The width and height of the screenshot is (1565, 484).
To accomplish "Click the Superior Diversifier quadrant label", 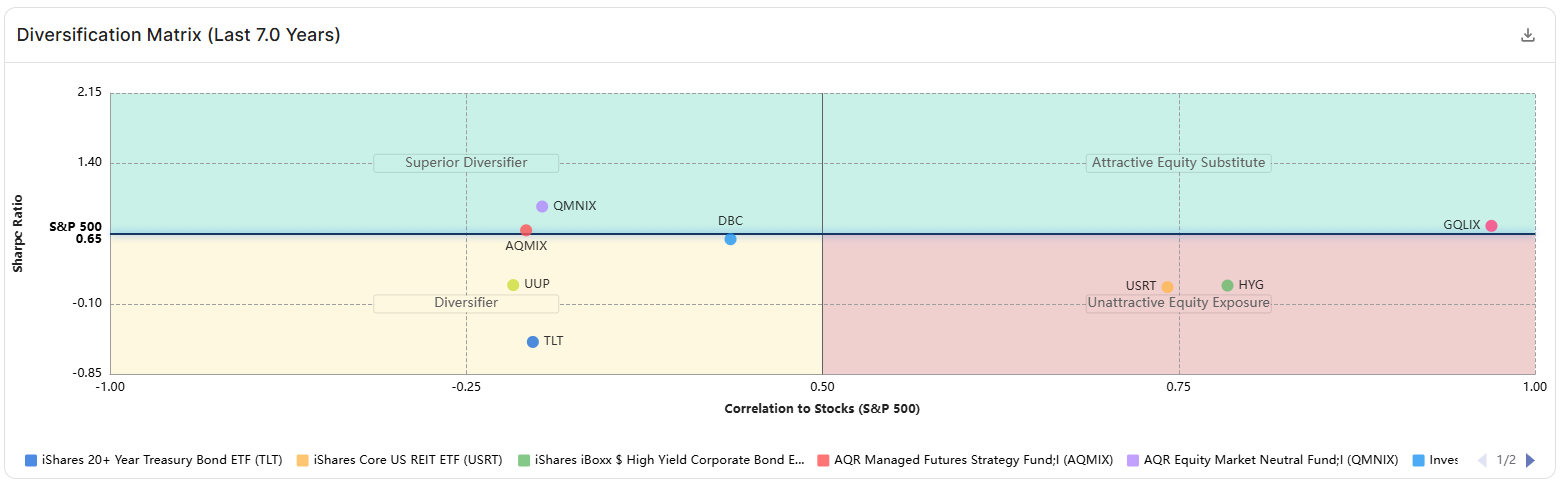I will click(466, 163).
